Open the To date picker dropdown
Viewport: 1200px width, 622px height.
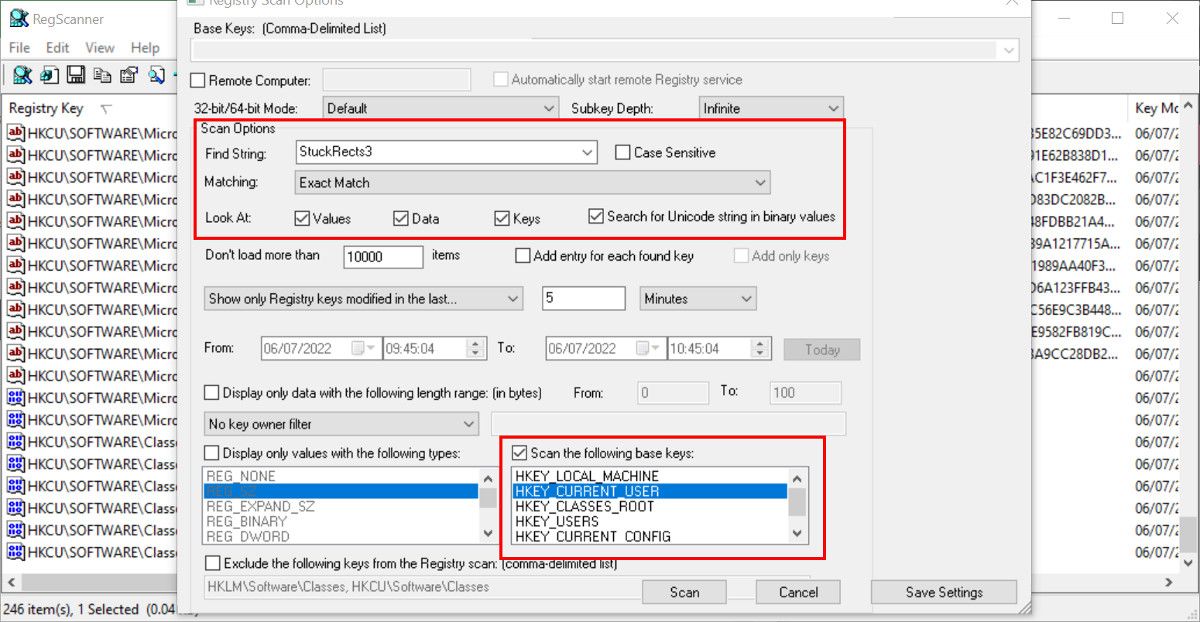[649, 349]
